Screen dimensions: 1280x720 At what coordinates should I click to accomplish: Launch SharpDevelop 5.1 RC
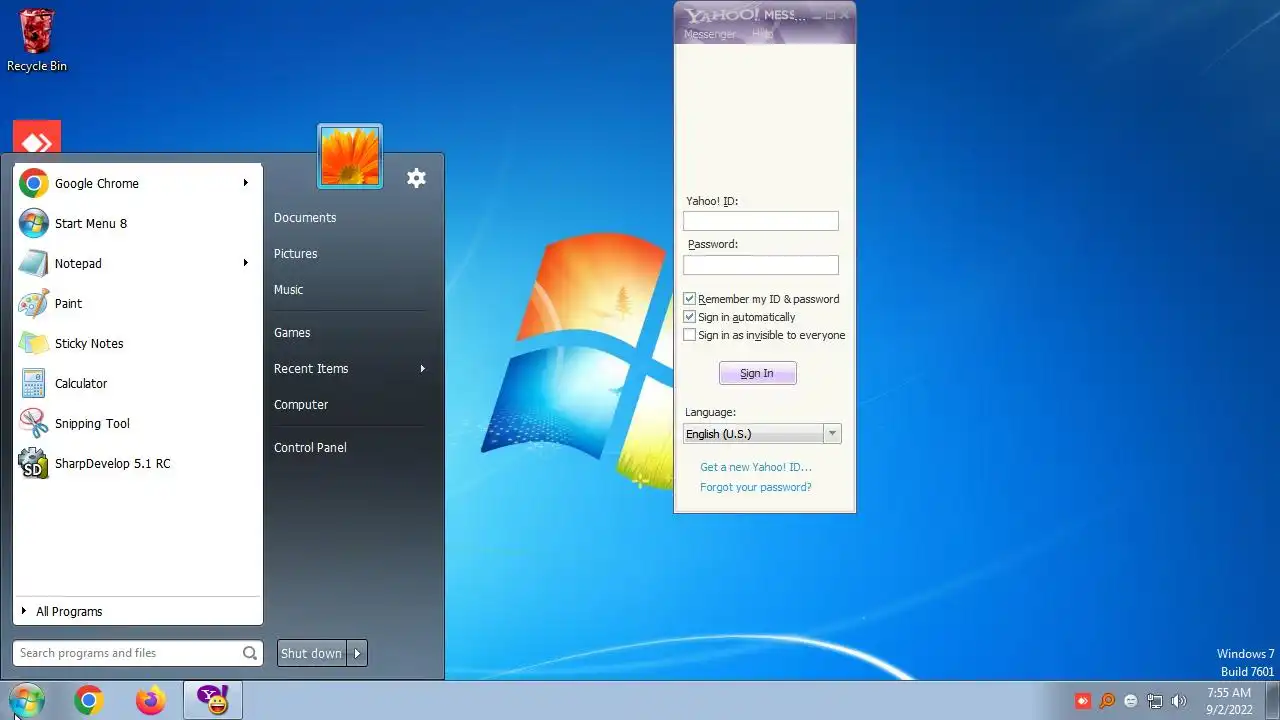(137, 463)
